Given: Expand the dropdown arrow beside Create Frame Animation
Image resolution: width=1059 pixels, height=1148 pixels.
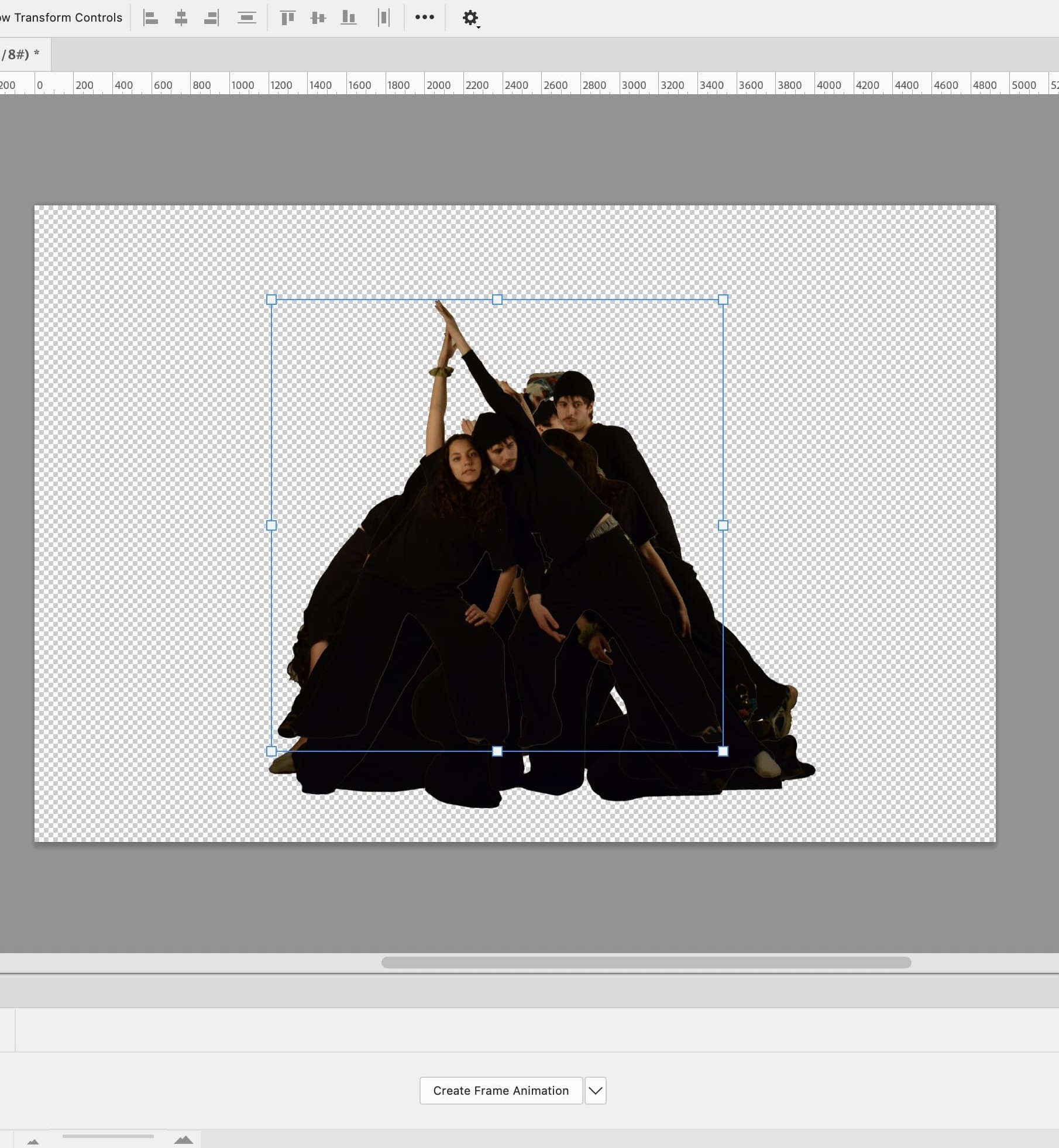Looking at the screenshot, I should coord(595,1091).
